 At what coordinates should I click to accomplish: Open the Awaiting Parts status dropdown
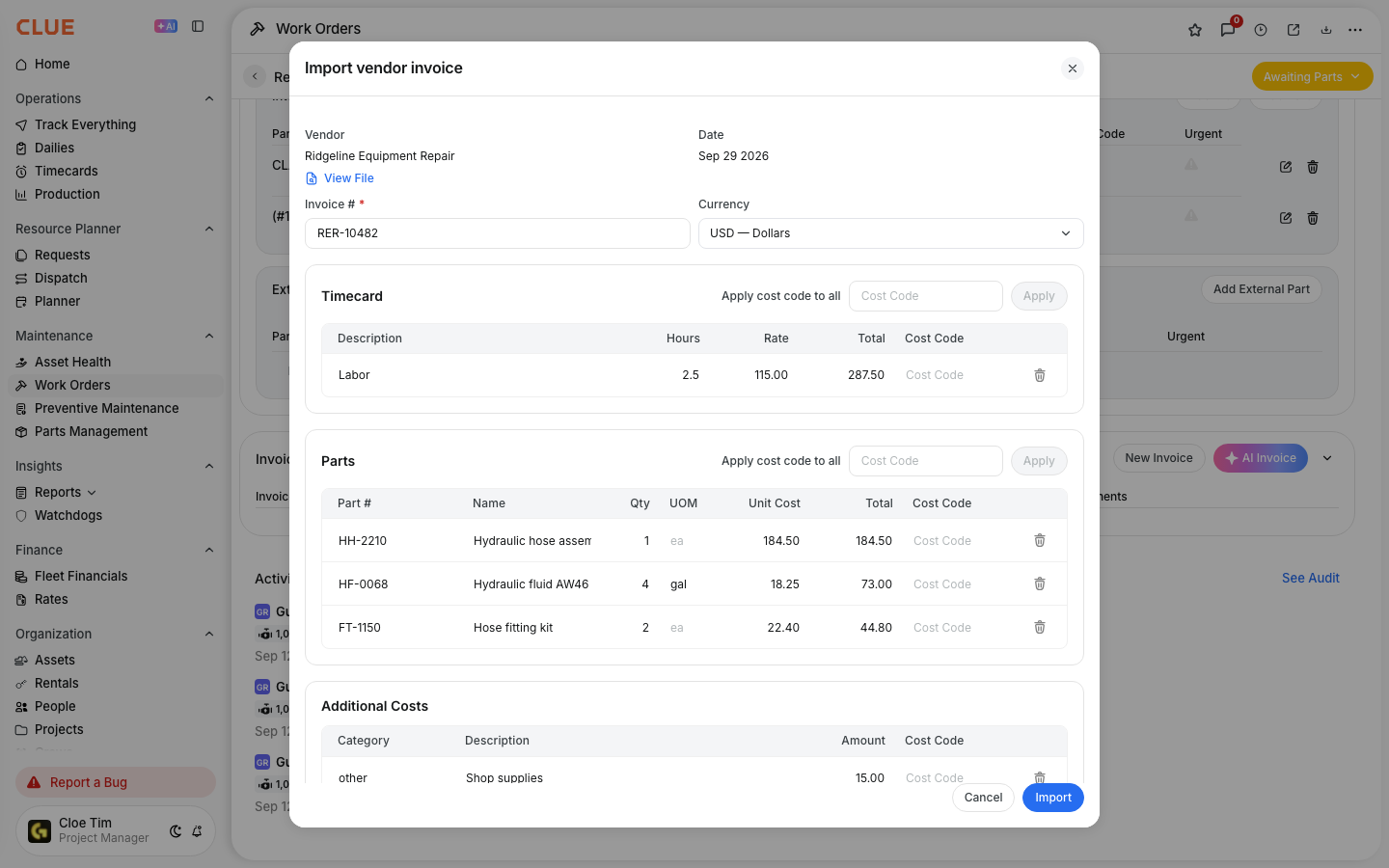(1312, 76)
